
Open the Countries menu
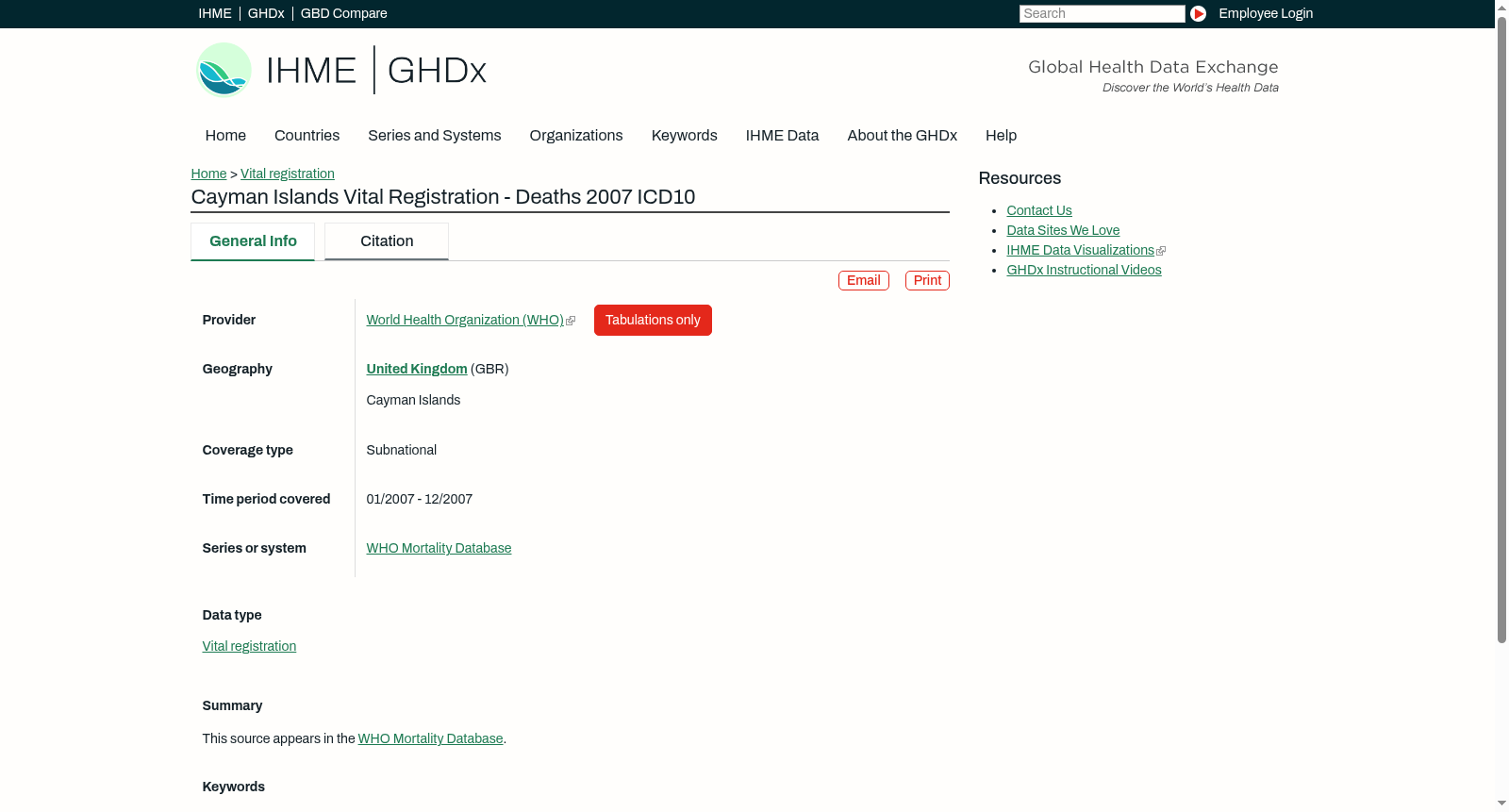pyautogui.click(x=307, y=136)
